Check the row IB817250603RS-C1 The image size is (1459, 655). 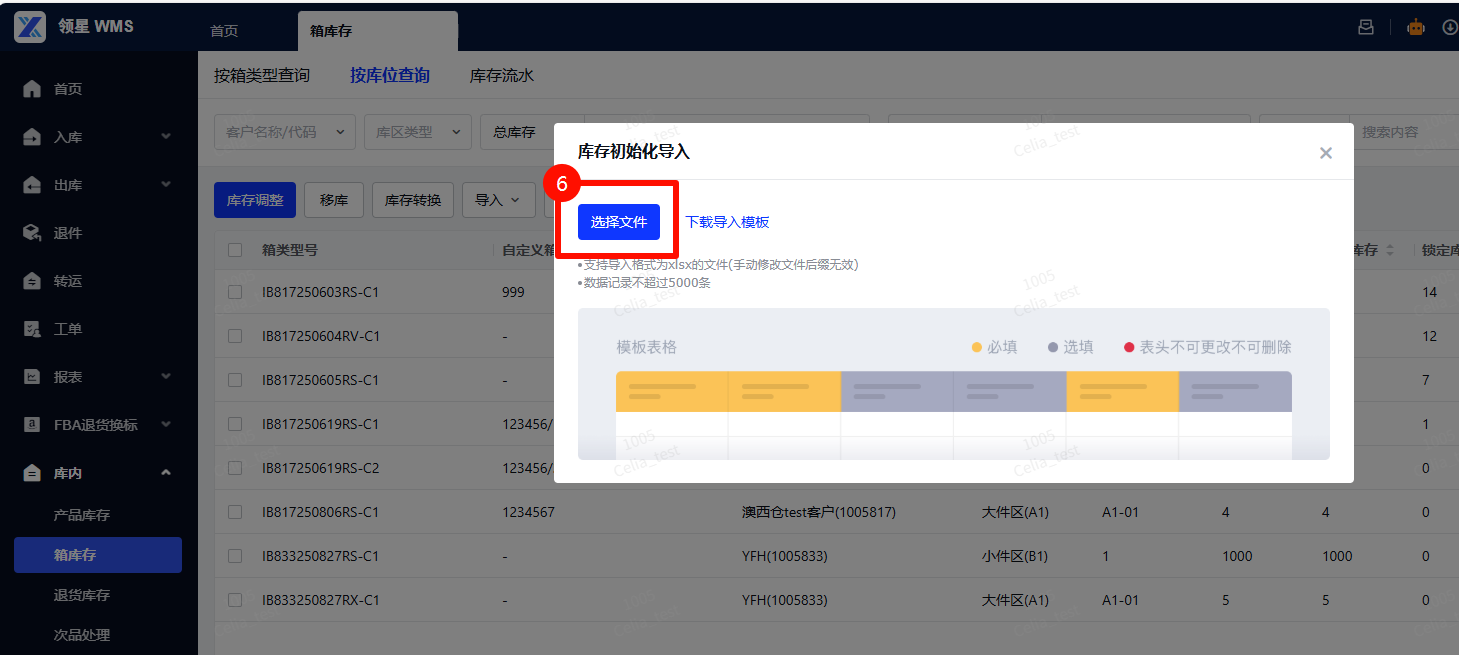[235, 292]
